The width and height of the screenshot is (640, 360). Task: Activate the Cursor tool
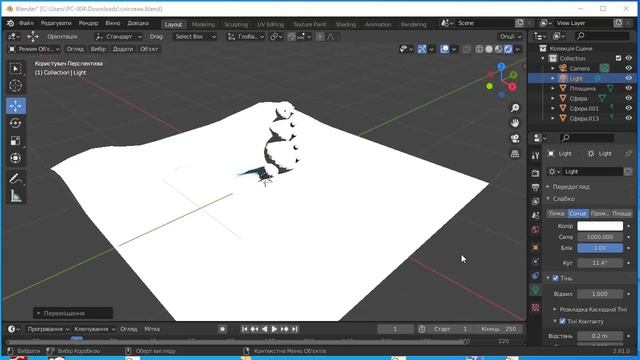pyautogui.click(x=16, y=86)
